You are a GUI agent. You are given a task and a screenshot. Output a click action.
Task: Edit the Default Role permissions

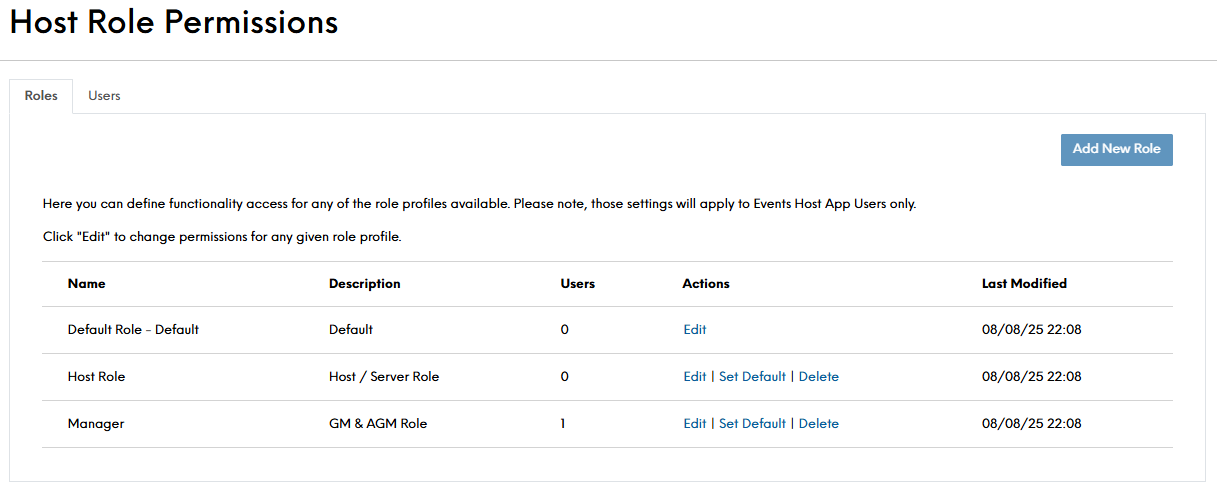(x=694, y=330)
